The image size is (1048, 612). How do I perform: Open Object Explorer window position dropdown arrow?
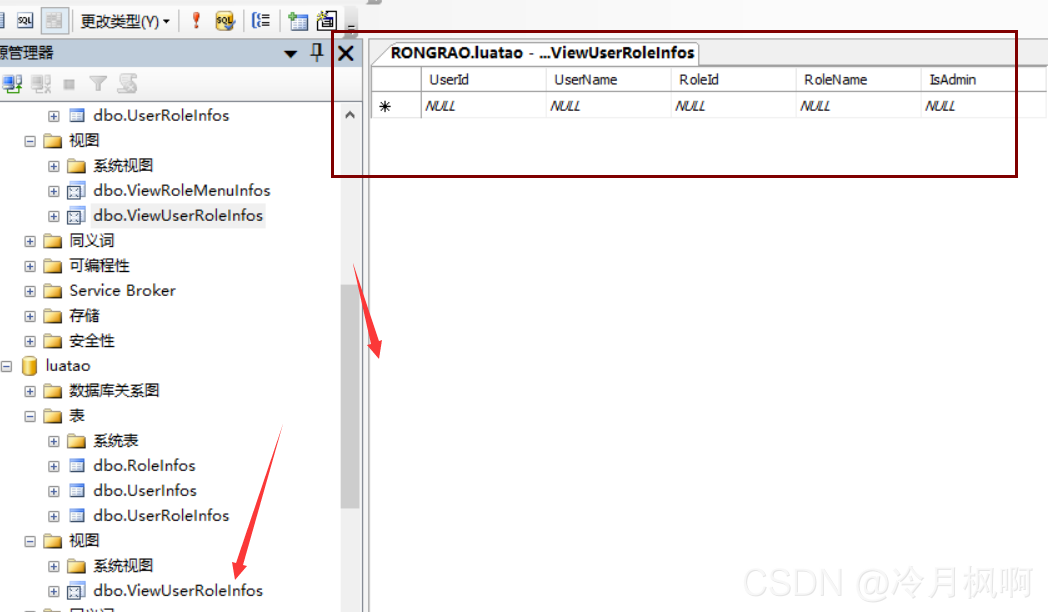point(290,53)
